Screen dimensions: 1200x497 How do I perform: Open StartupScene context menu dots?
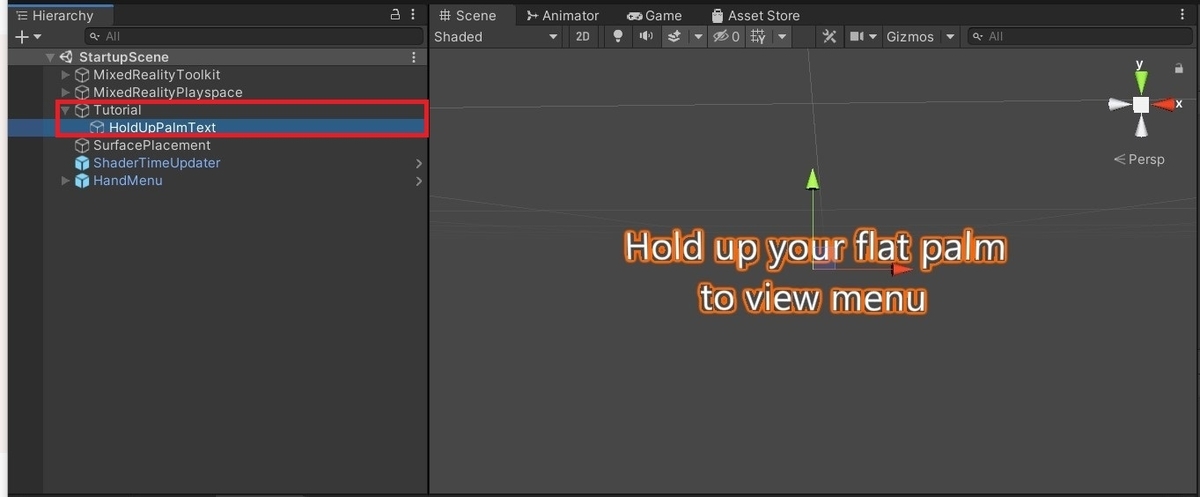coord(414,58)
